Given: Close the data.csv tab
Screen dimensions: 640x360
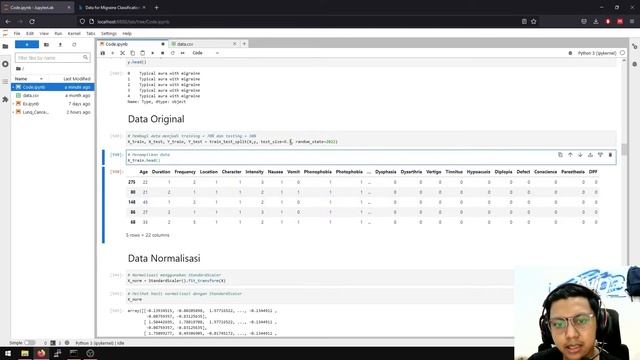Looking at the screenshot, I should [235, 44].
